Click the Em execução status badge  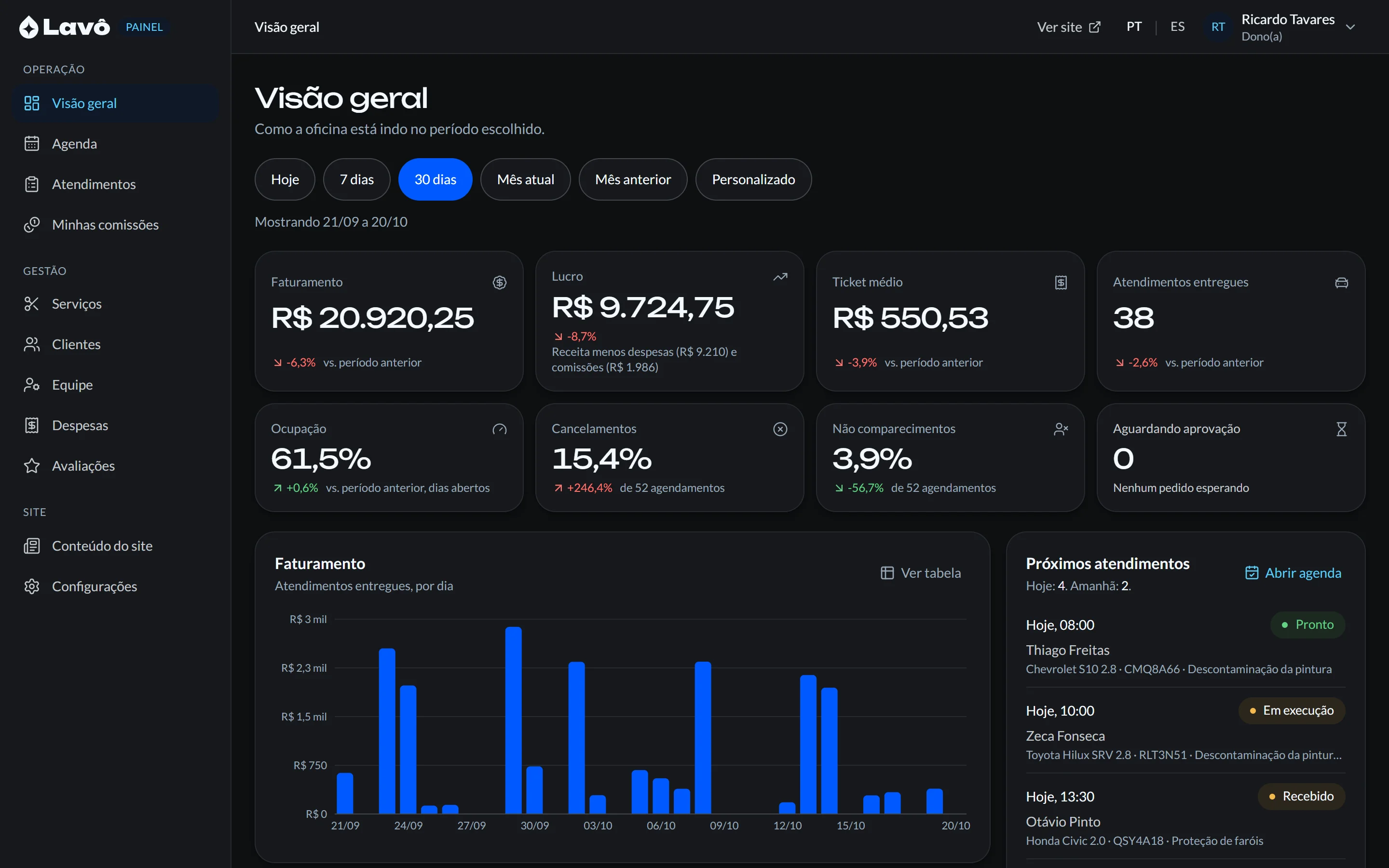(1292, 711)
